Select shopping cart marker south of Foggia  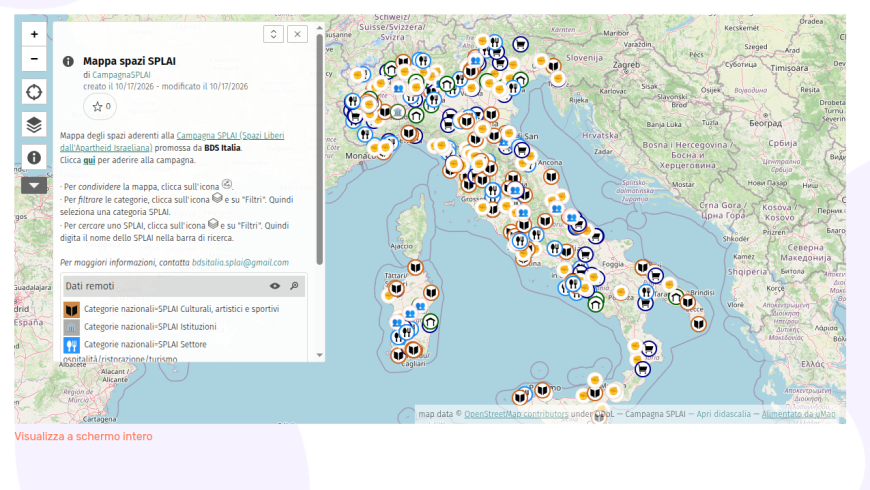click(585, 255)
